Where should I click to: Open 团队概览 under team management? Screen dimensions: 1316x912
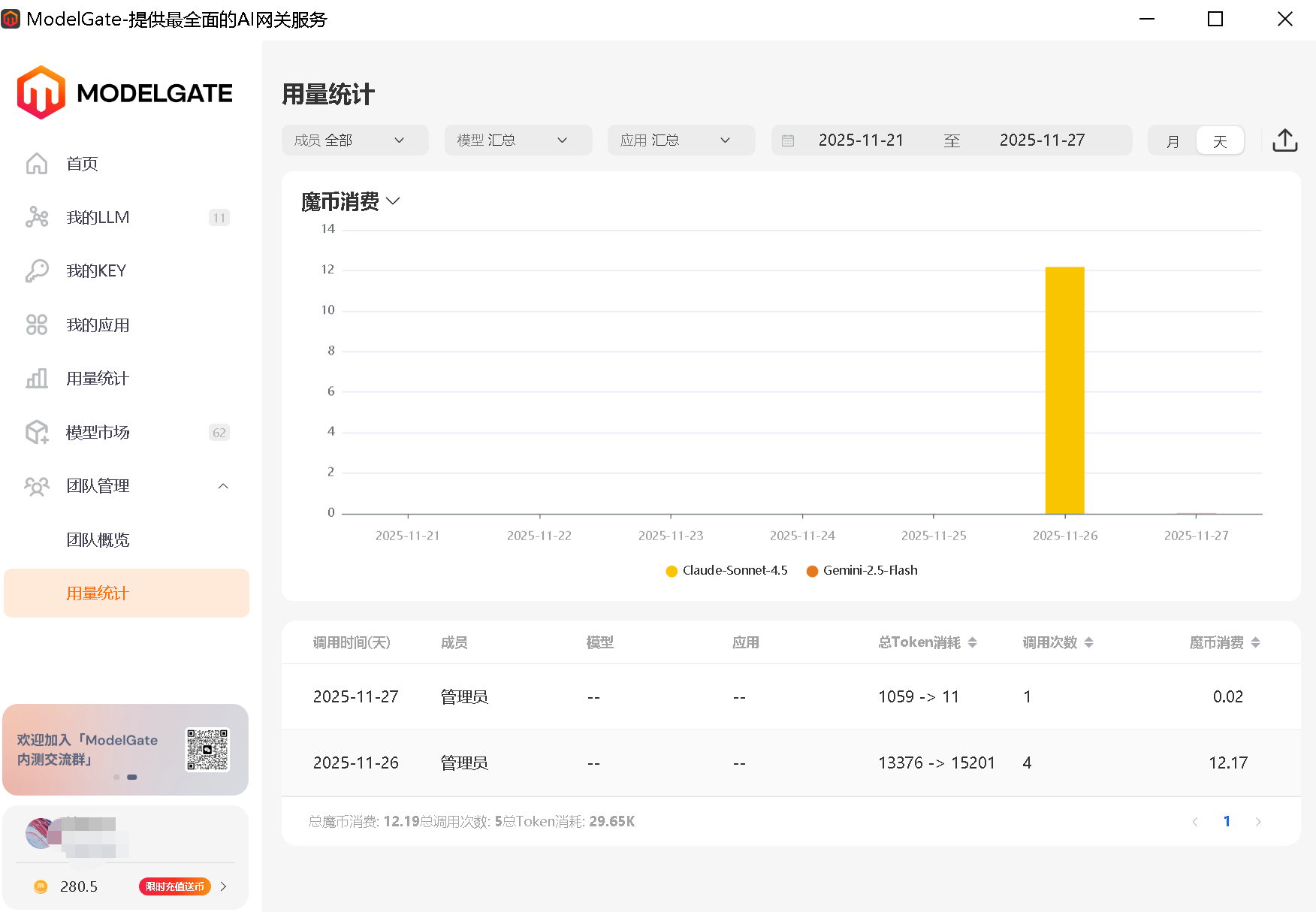tap(99, 539)
